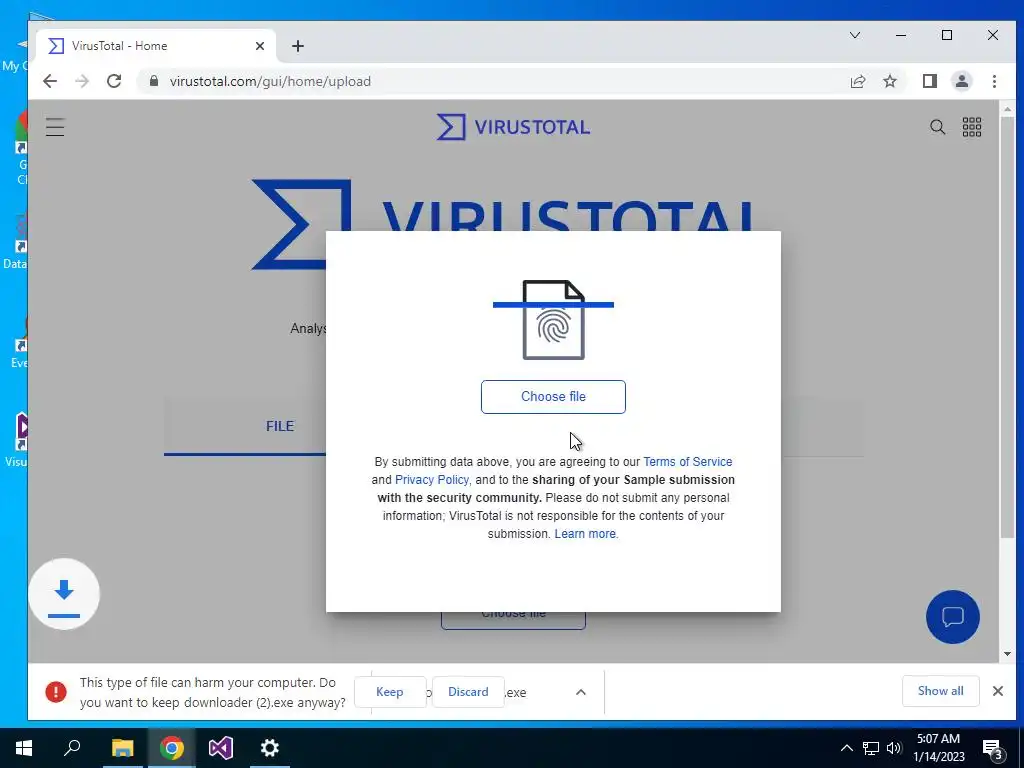Open the Terms of Service link

(x=688, y=462)
